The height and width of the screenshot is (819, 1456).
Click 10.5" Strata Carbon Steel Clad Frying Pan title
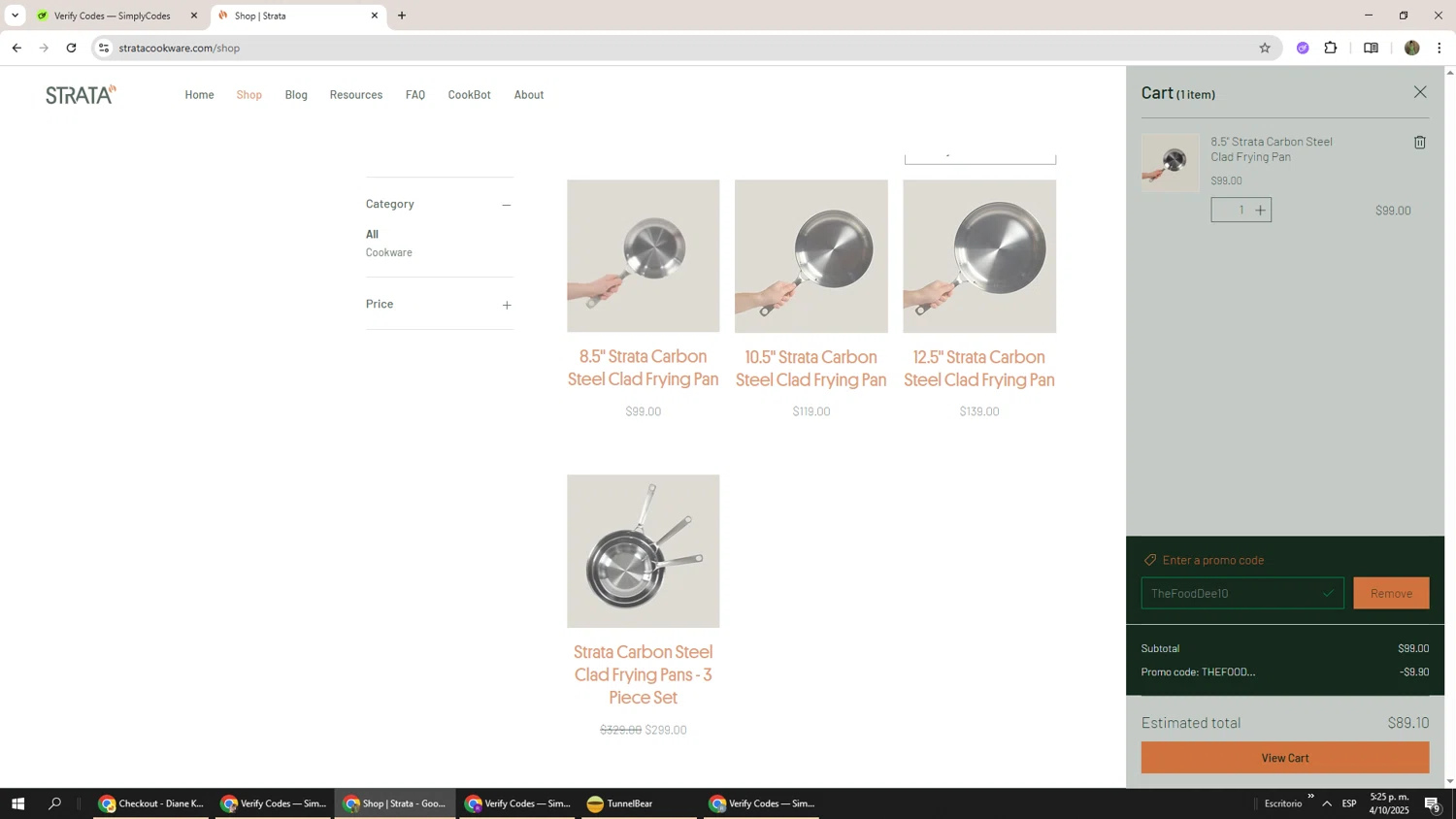(x=811, y=368)
